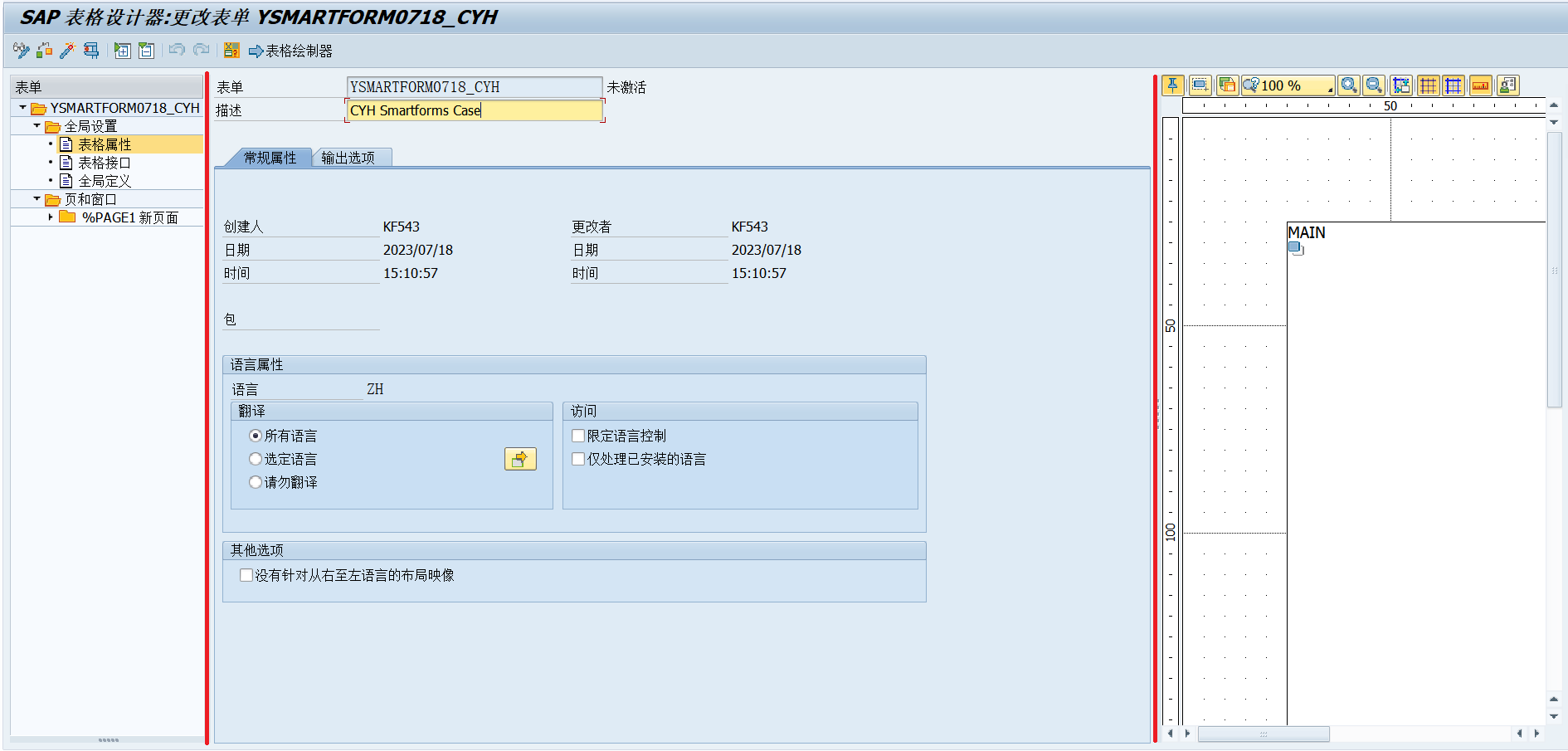Click the zoom out magnifier icon
1568x751 pixels.
(x=1374, y=85)
